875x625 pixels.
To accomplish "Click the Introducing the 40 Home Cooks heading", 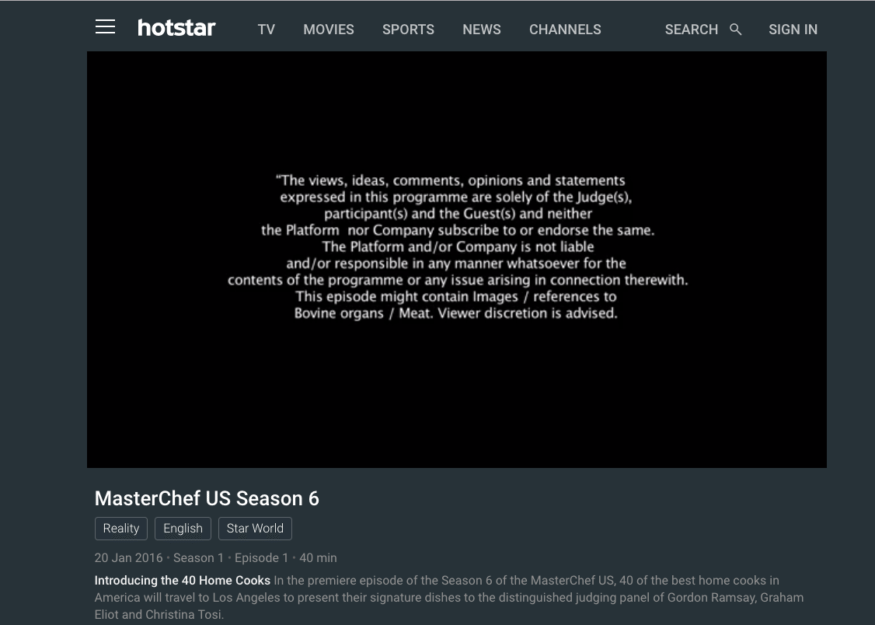I will [x=182, y=580].
